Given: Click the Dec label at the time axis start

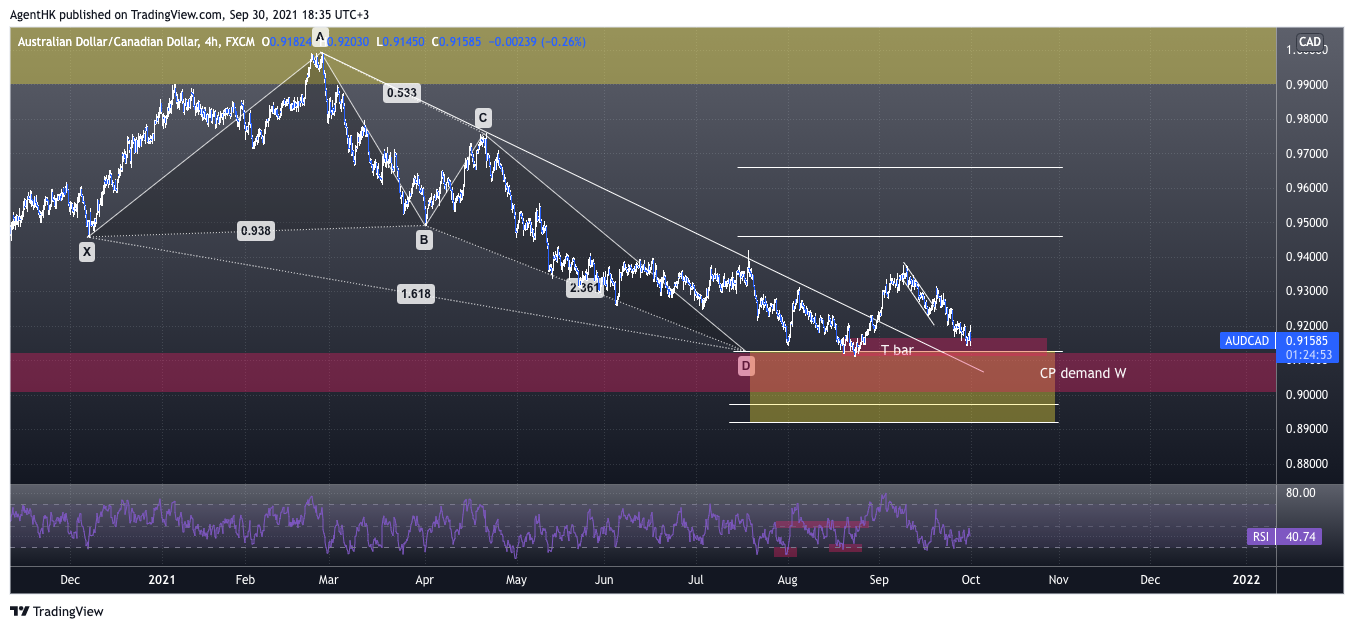Looking at the screenshot, I should point(71,580).
